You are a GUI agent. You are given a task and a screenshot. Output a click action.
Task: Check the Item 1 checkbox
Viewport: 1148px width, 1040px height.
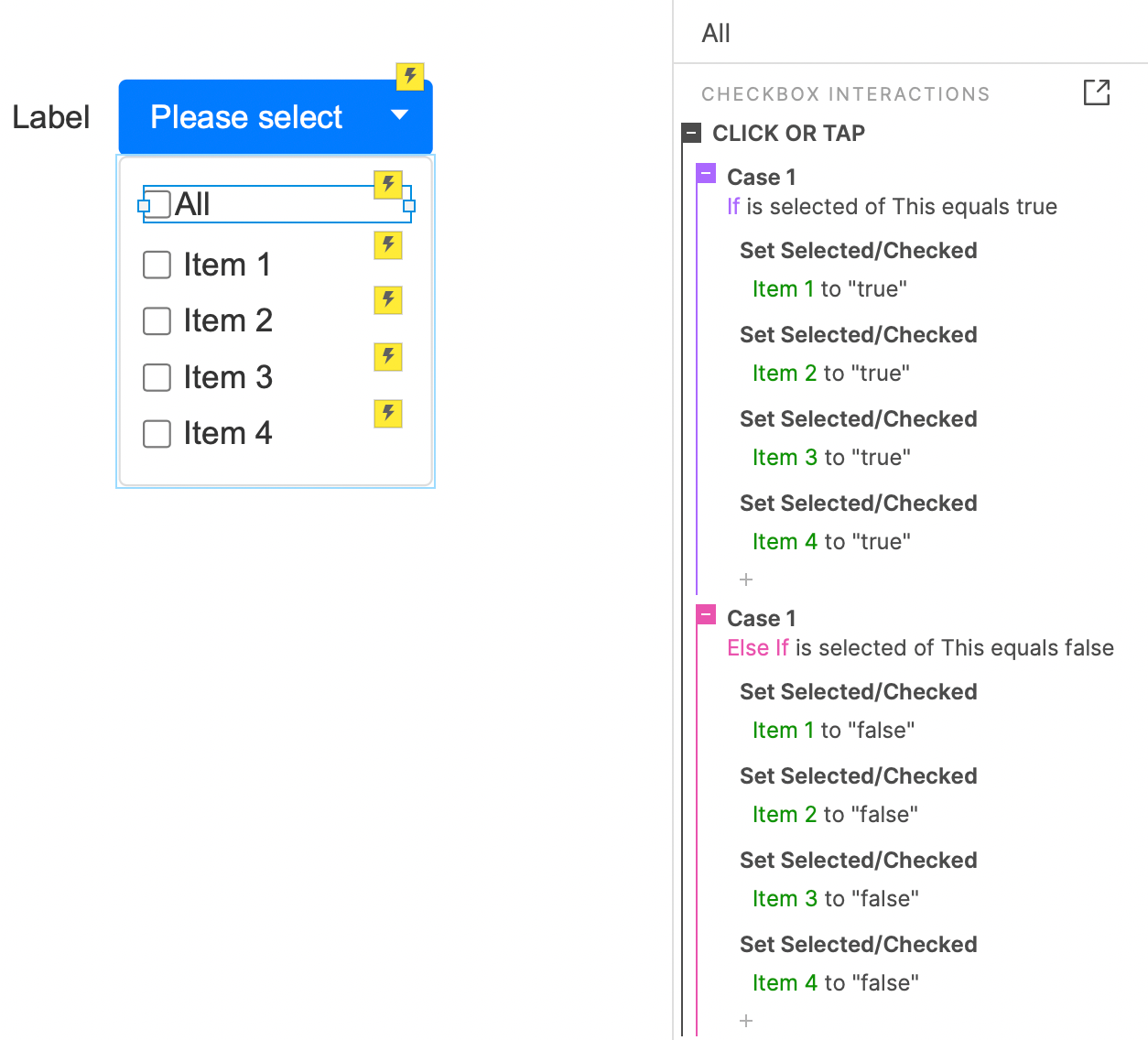pos(157,265)
